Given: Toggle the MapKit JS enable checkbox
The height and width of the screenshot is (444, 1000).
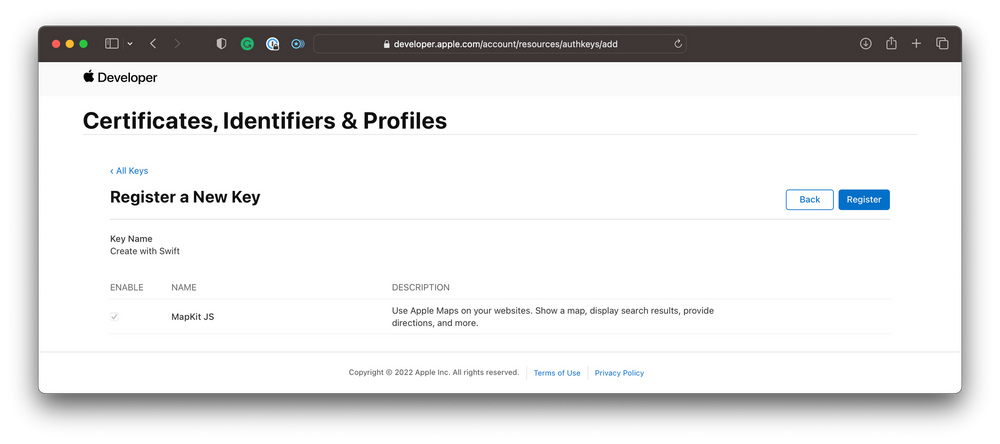Looking at the screenshot, I should 115,317.
